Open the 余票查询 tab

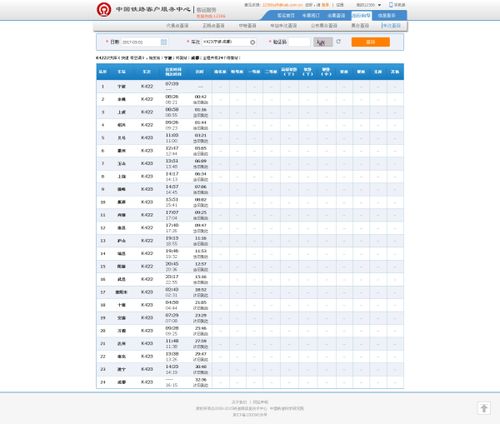click(336, 15)
